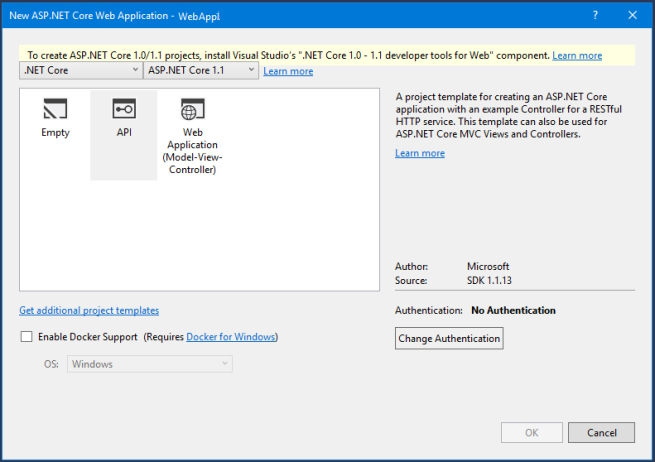Click the help question mark in title bar
Screen dimensions: 655x462
[596, 16]
